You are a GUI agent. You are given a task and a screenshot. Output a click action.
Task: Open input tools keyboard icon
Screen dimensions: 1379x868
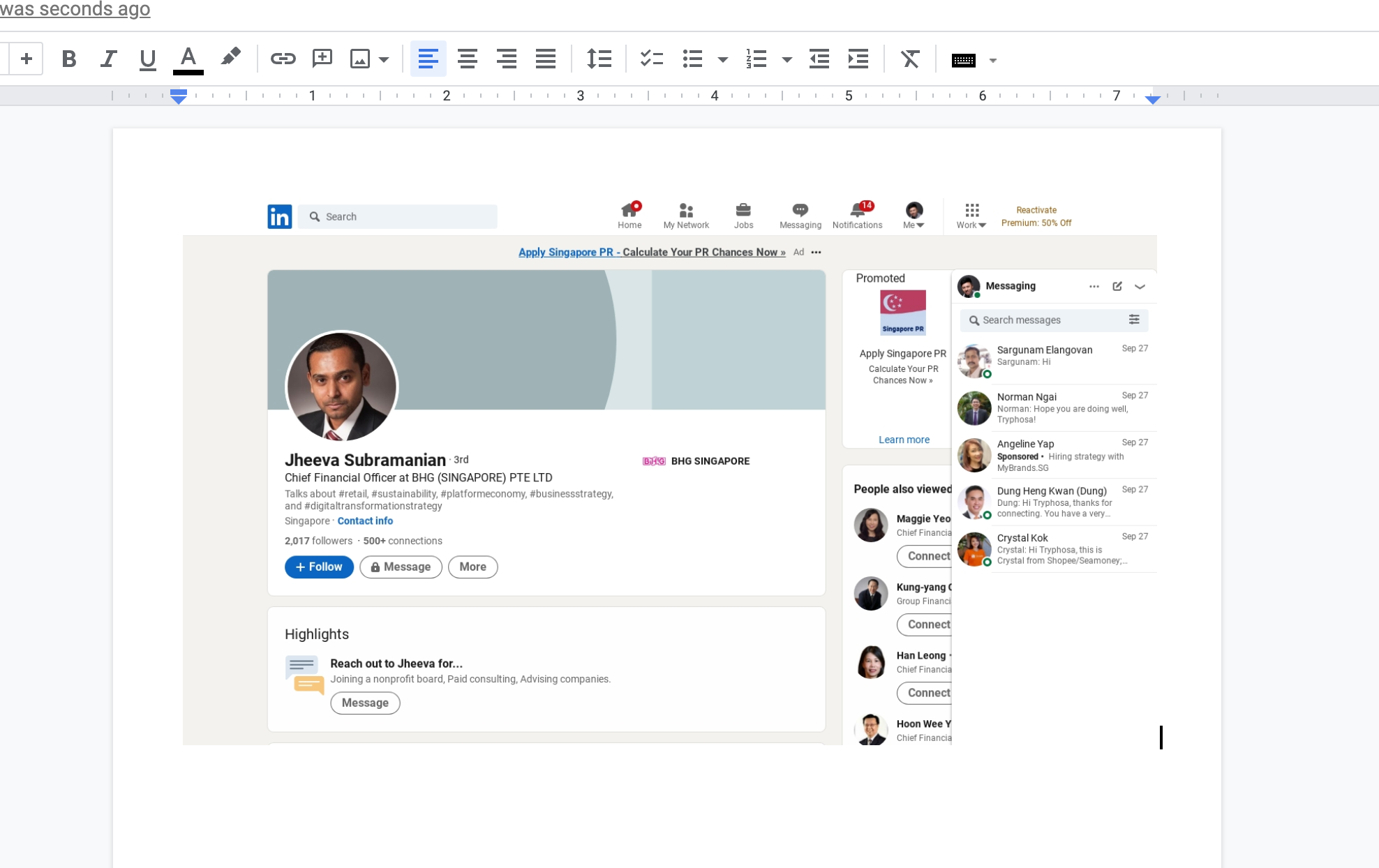(x=963, y=61)
